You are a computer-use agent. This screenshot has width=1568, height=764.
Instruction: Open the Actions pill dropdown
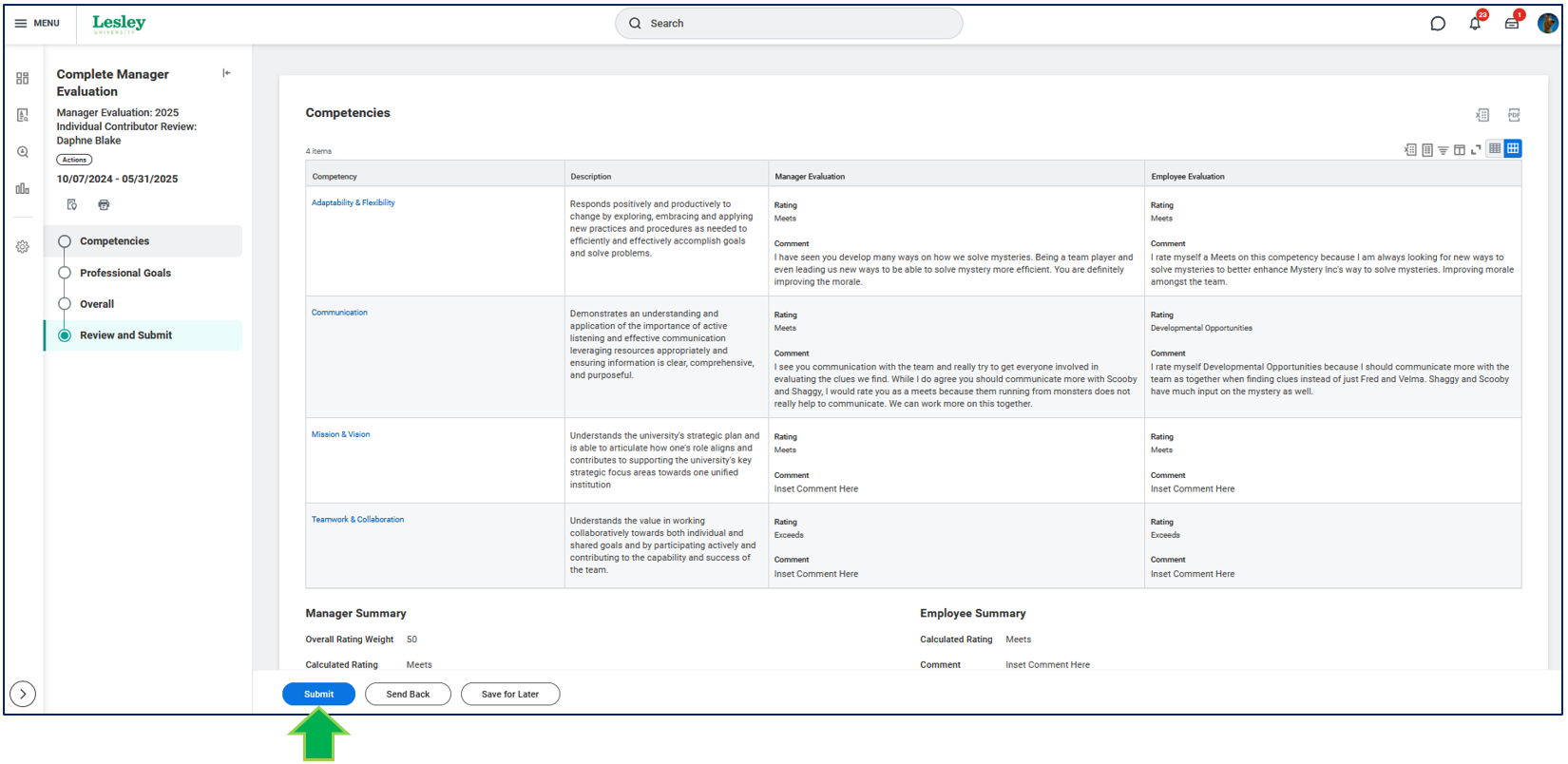74,160
